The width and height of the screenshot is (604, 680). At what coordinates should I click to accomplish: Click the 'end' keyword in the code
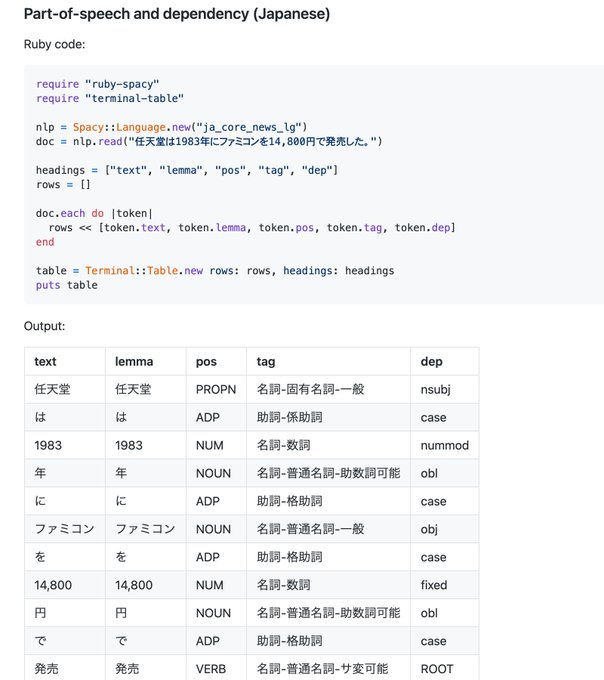click(45, 242)
